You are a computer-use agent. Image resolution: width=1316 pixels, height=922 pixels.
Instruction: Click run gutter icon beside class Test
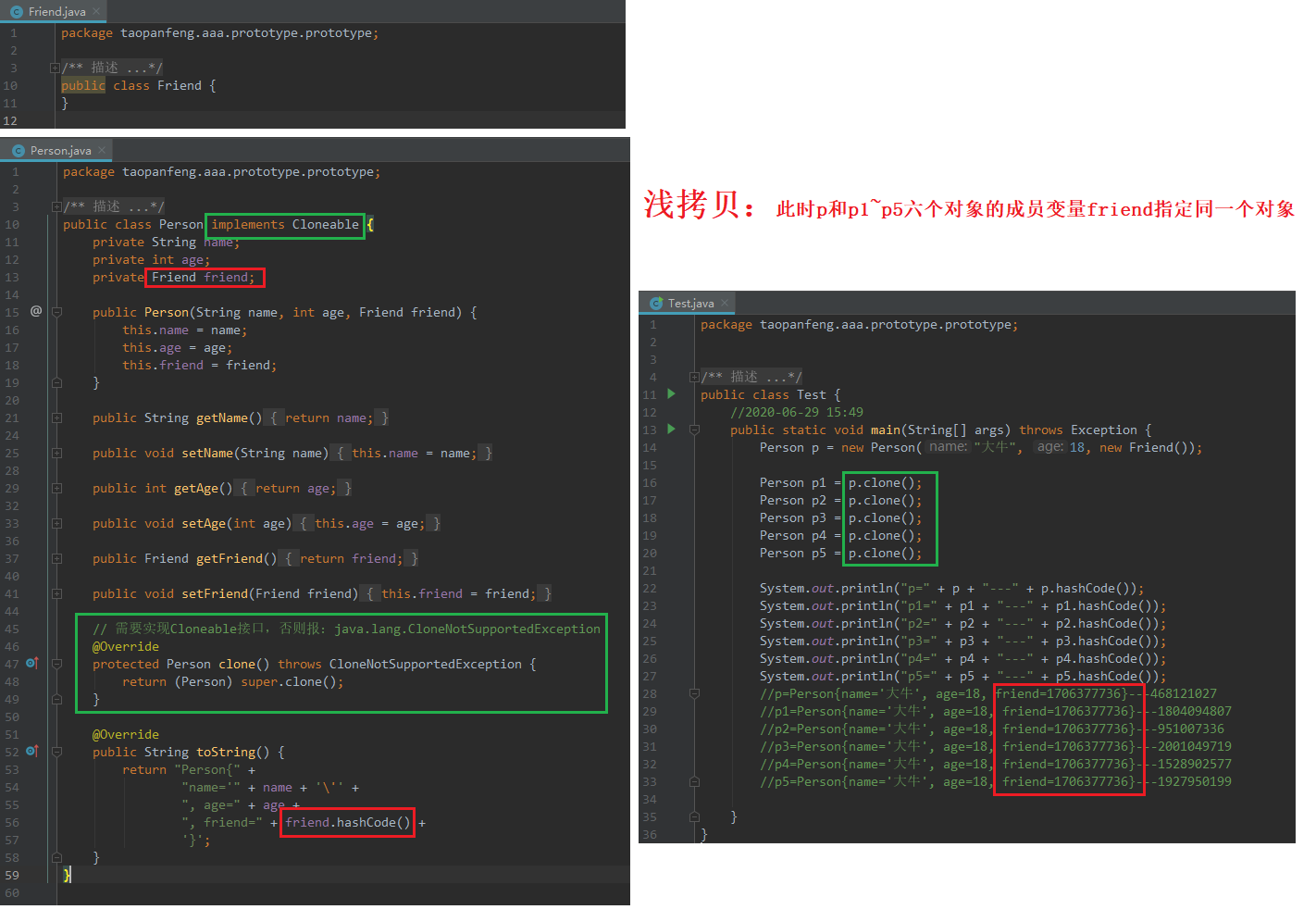click(x=671, y=394)
